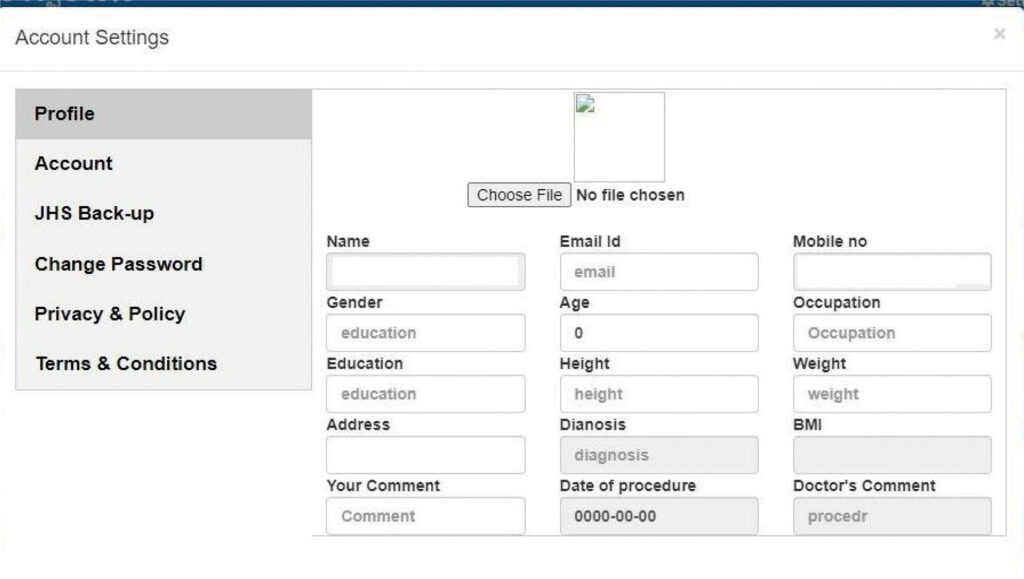Select the Weight input box
Image resolution: width=1024 pixels, height=579 pixels.
coord(892,394)
